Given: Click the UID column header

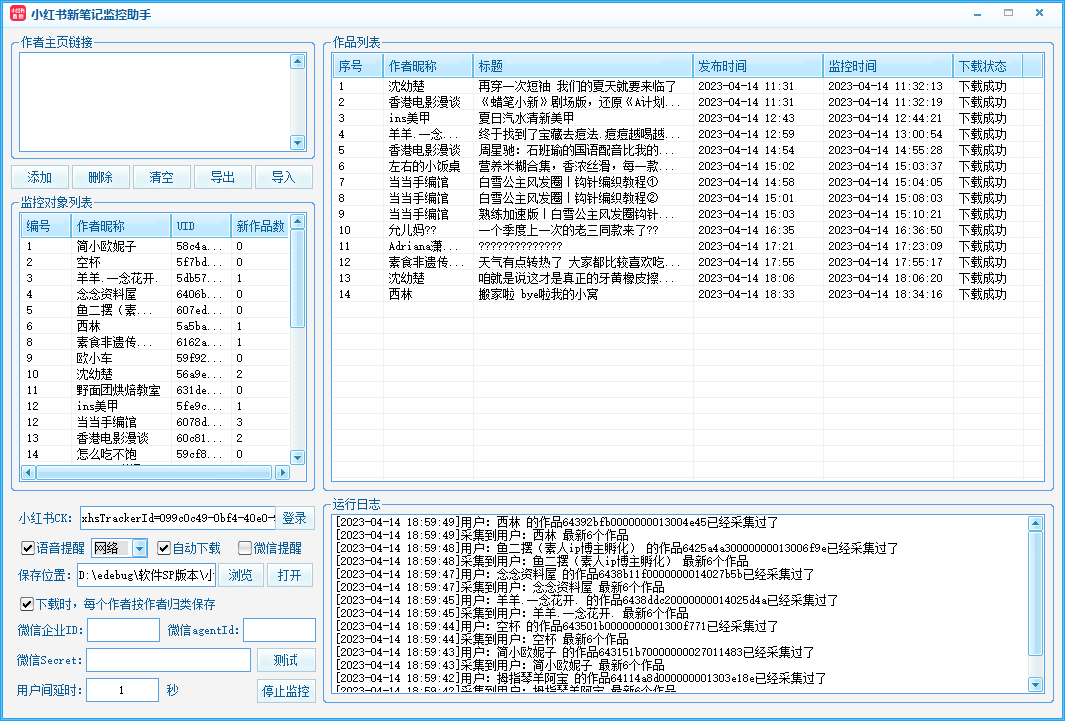Looking at the screenshot, I should coord(200,226).
